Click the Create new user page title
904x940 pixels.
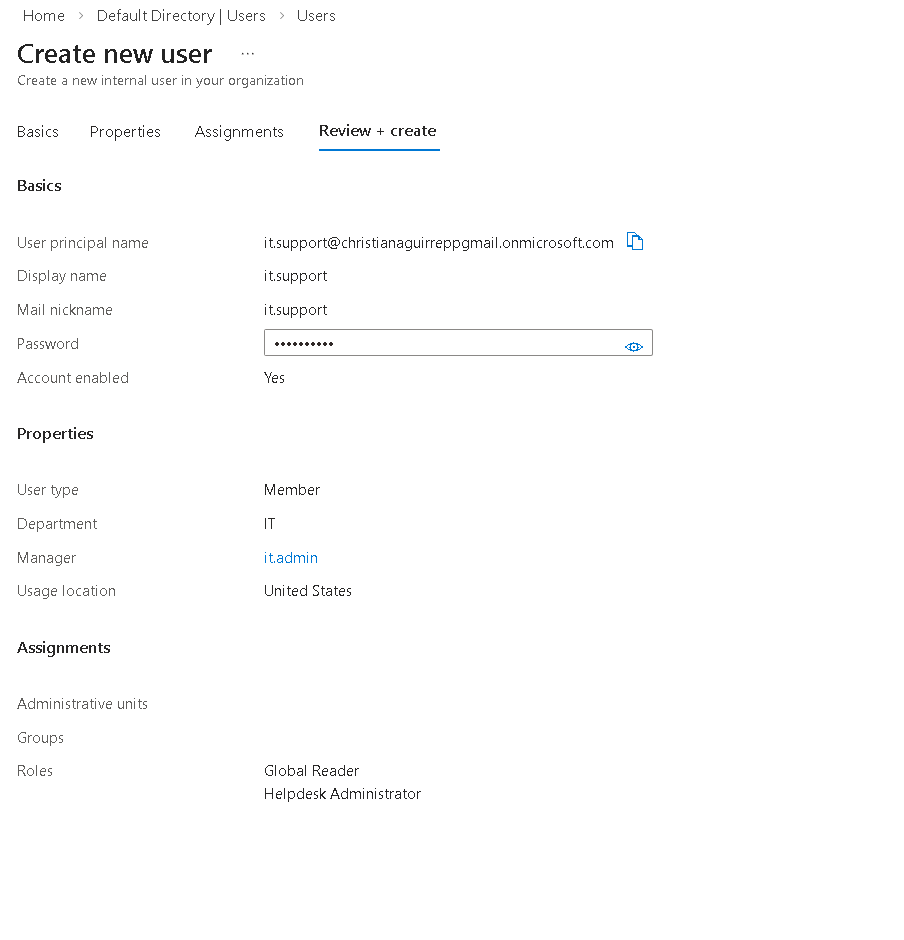[x=114, y=54]
